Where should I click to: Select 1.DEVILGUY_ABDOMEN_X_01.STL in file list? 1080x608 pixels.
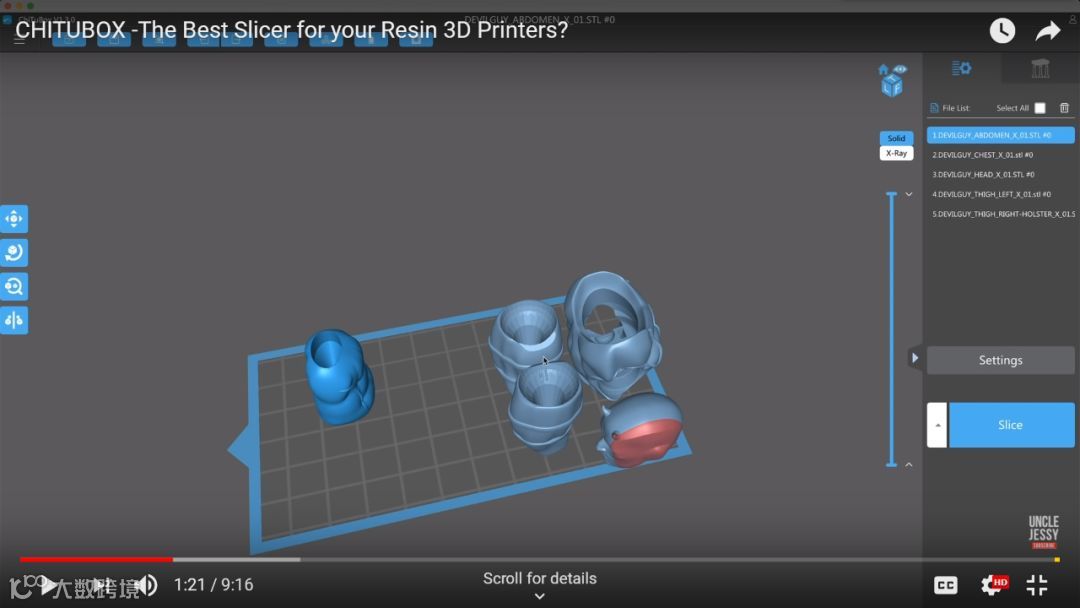pos(1000,135)
